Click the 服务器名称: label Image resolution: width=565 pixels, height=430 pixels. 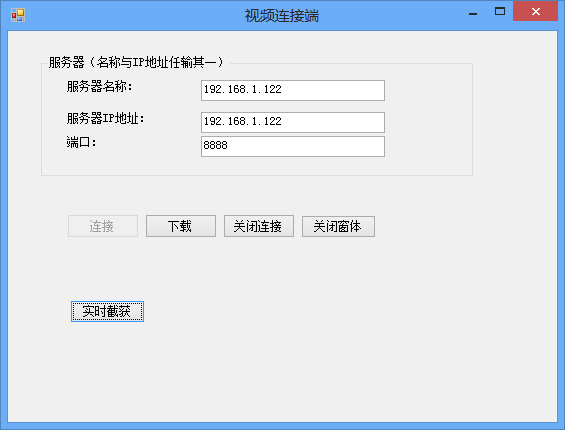pos(99,87)
